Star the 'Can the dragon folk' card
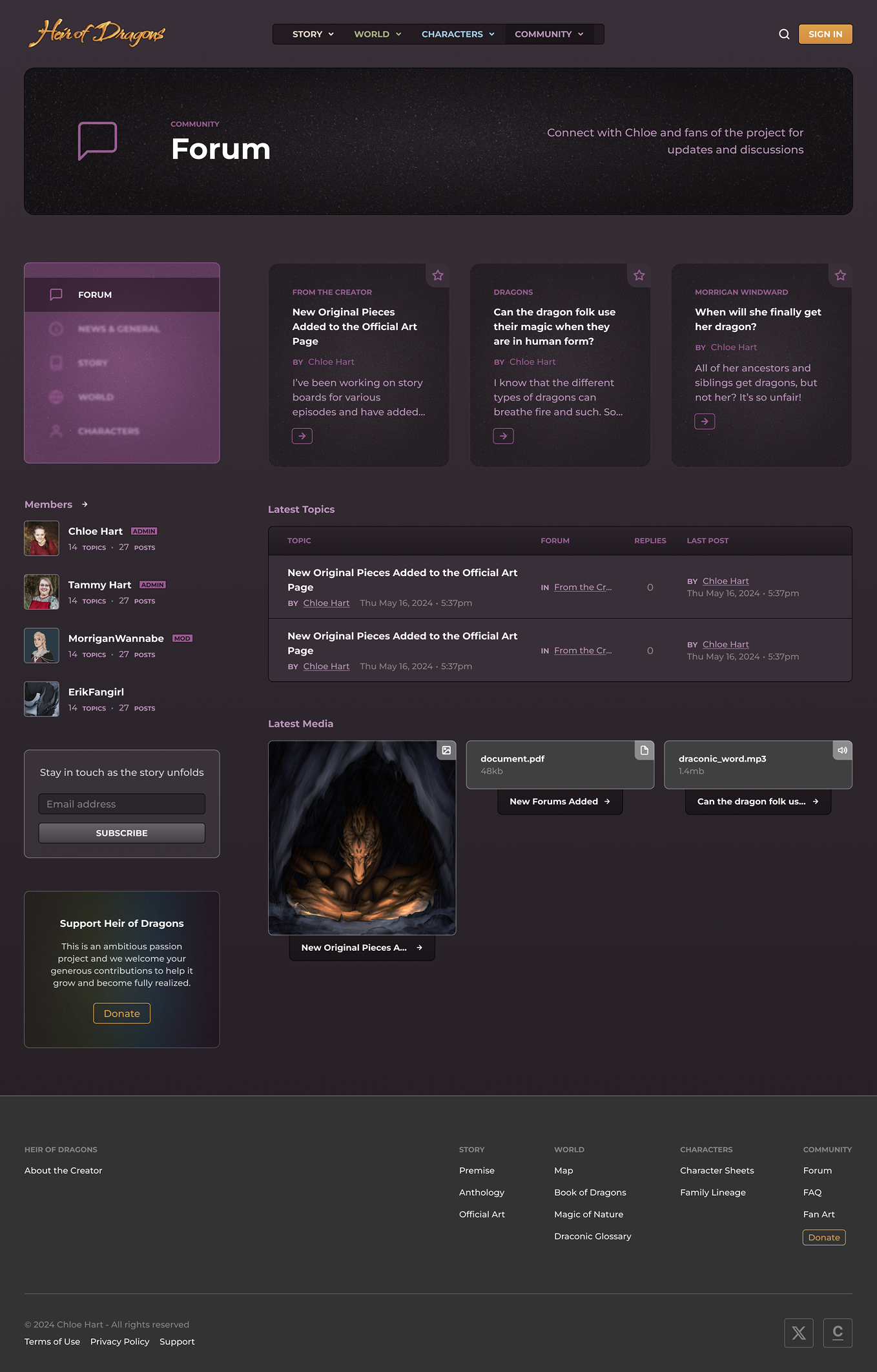 point(639,276)
